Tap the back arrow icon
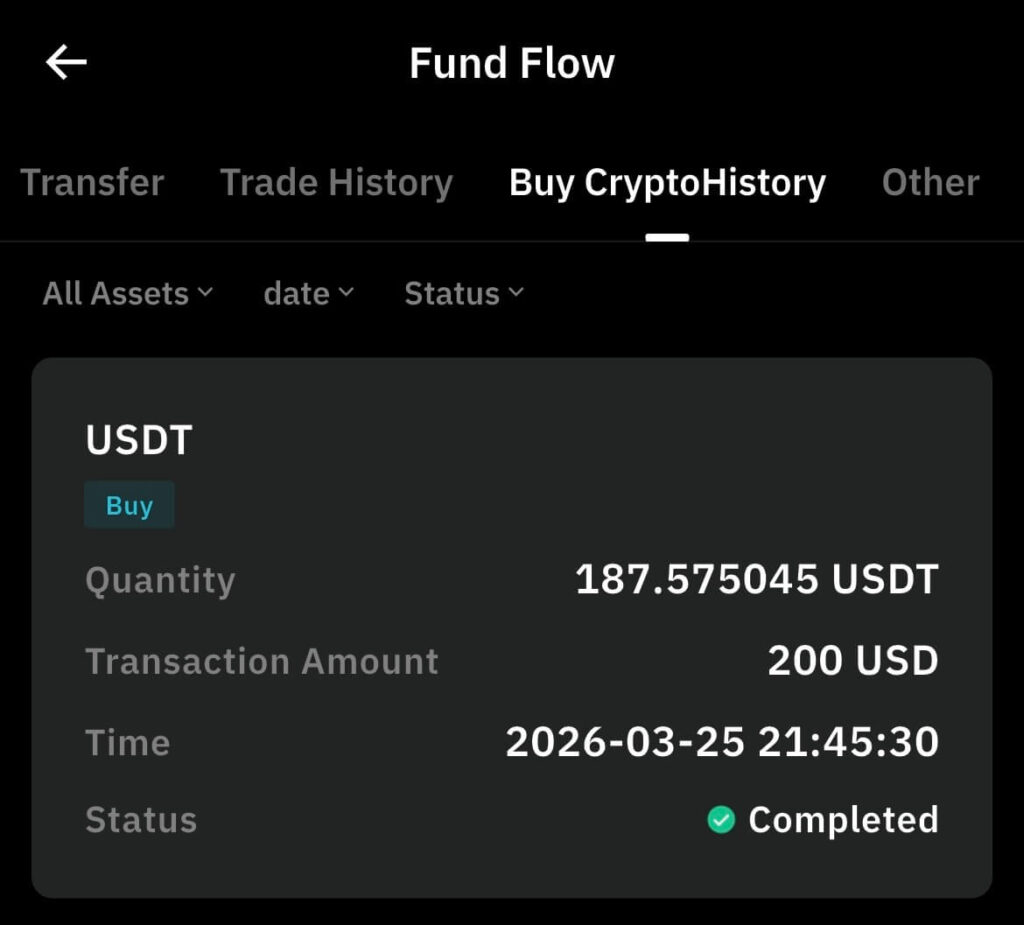This screenshot has width=1024, height=925. (66, 63)
